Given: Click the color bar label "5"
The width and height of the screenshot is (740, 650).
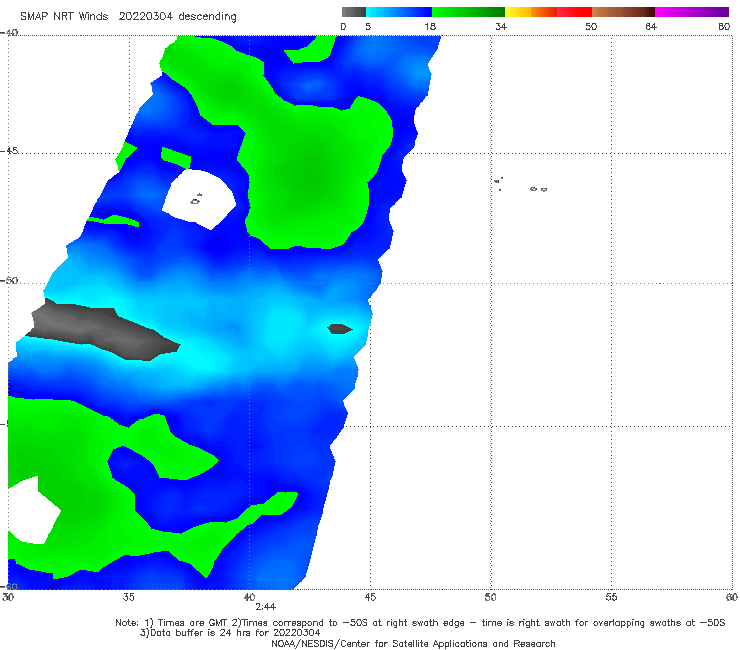Looking at the screenshot, I should (x=368, y=27).
